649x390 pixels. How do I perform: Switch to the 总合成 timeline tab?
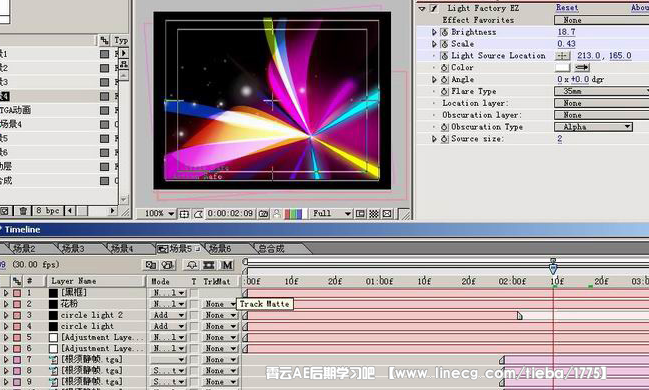pyautogui.click(x=272, y=249)
